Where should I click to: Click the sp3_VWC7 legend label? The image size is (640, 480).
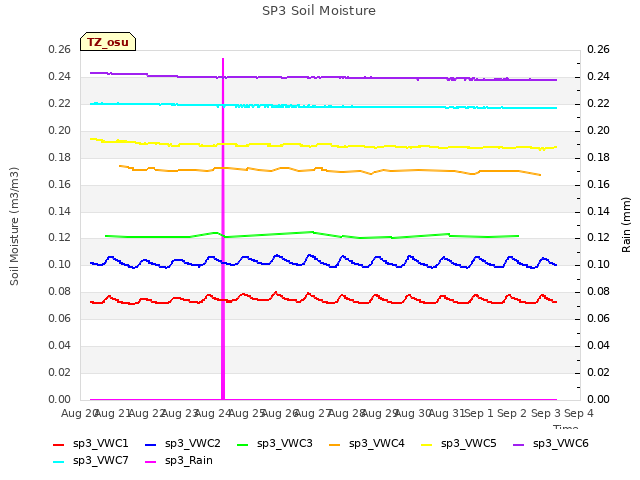tap(100, 461)
